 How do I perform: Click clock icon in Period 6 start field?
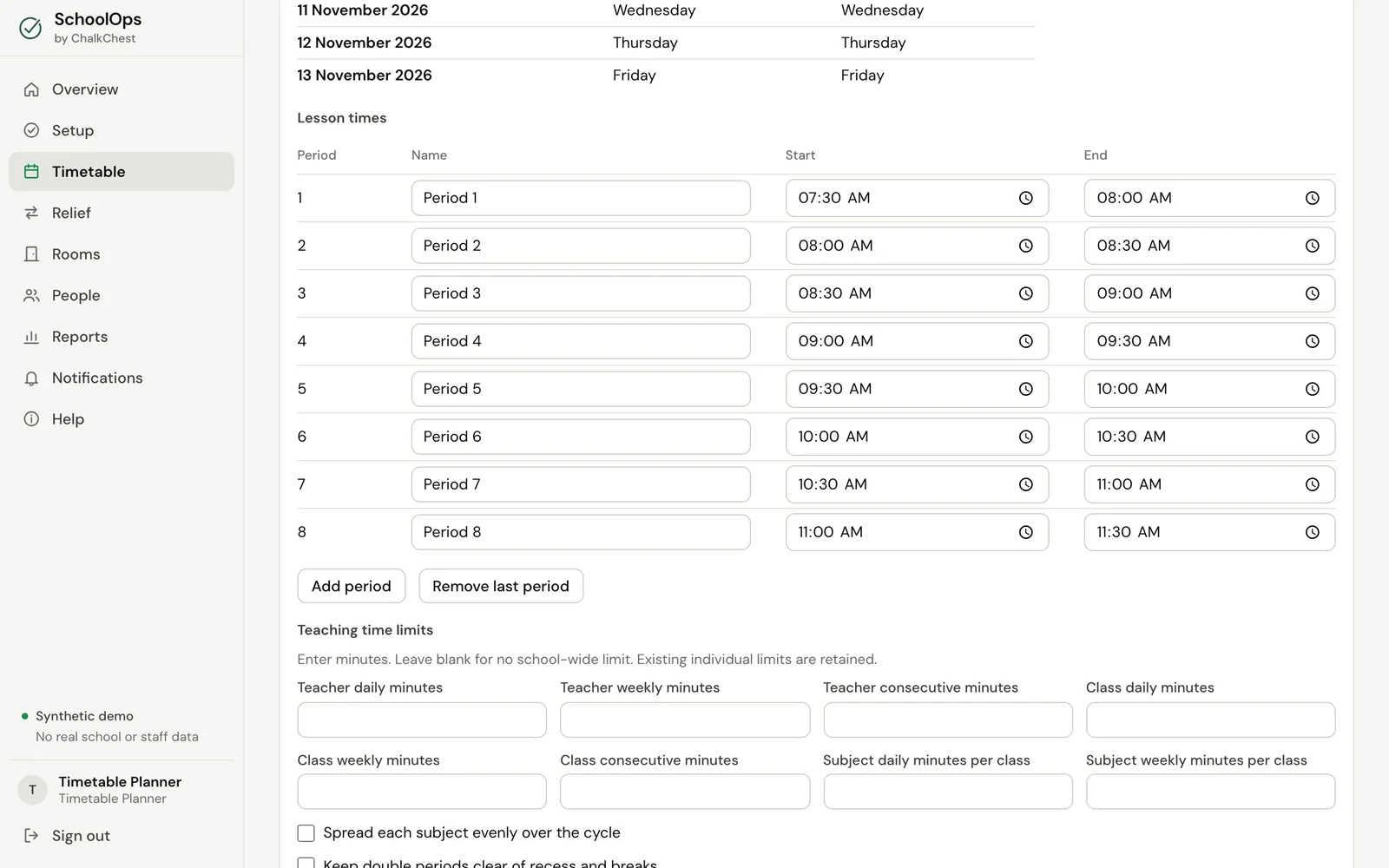[1025, 437]
